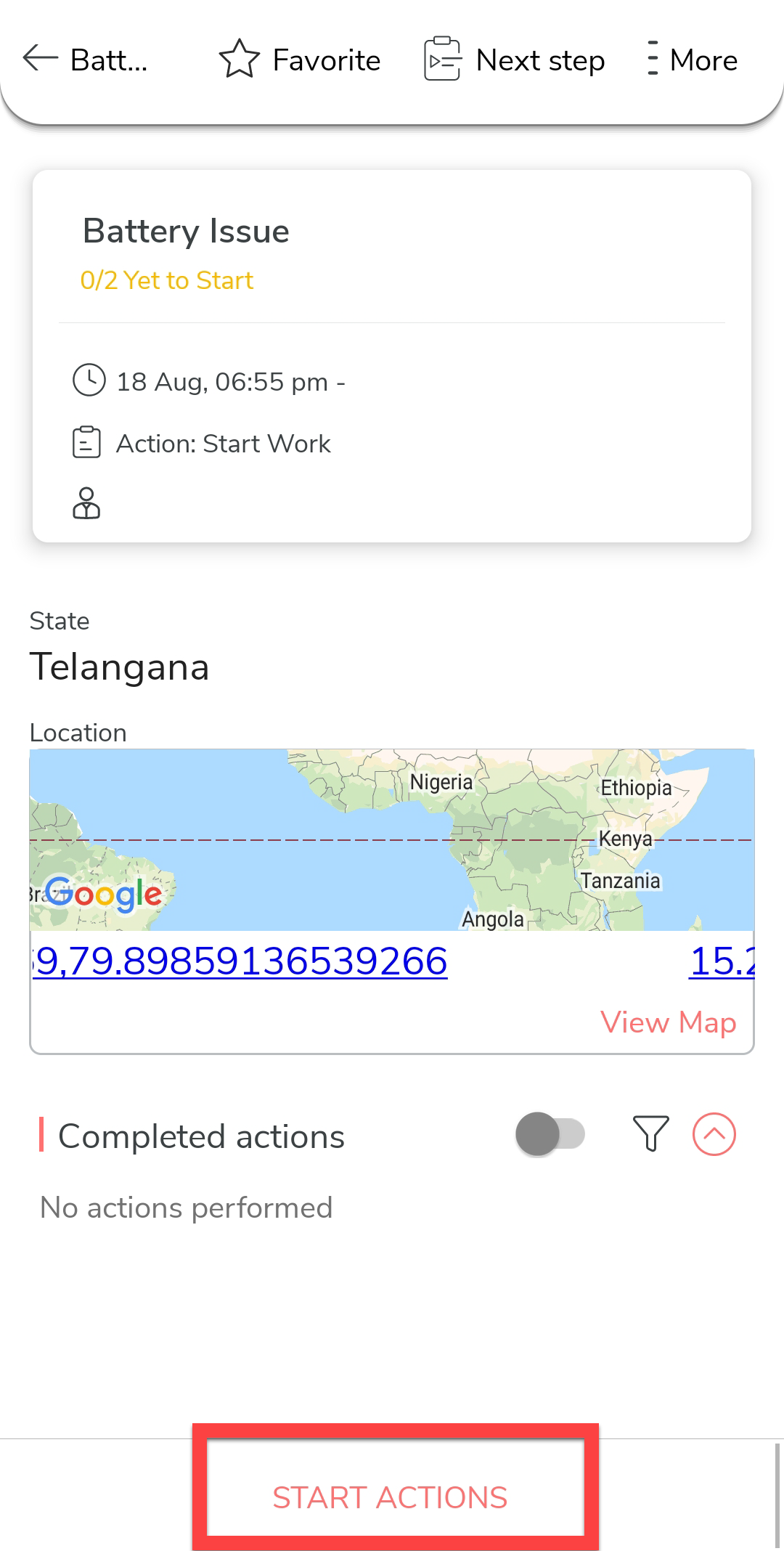This screenshot has height=1551, width=784.
Task: Select the Next step menu label
Action: coord(540,60)
